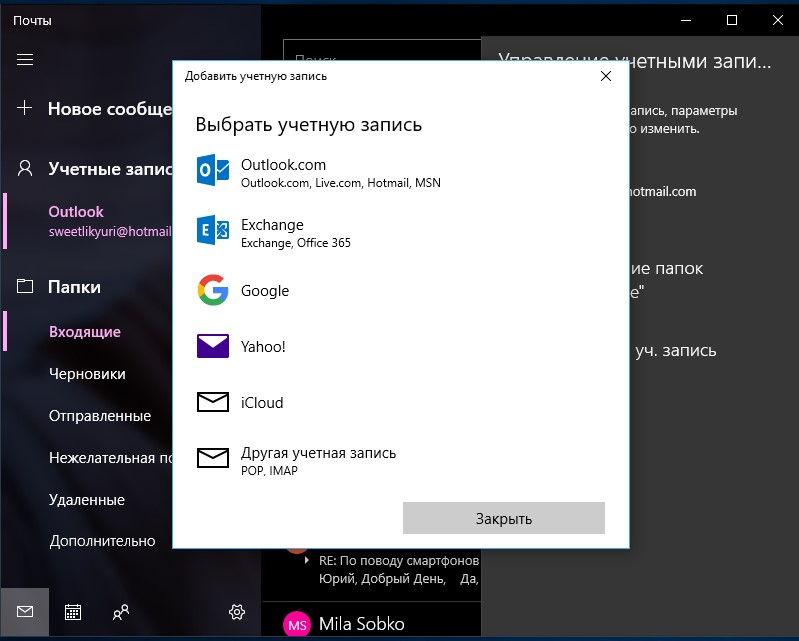Click the other account envelope icon
This screenshot has height=641, width=799.
pyautogui.click(x=212, y=458)
